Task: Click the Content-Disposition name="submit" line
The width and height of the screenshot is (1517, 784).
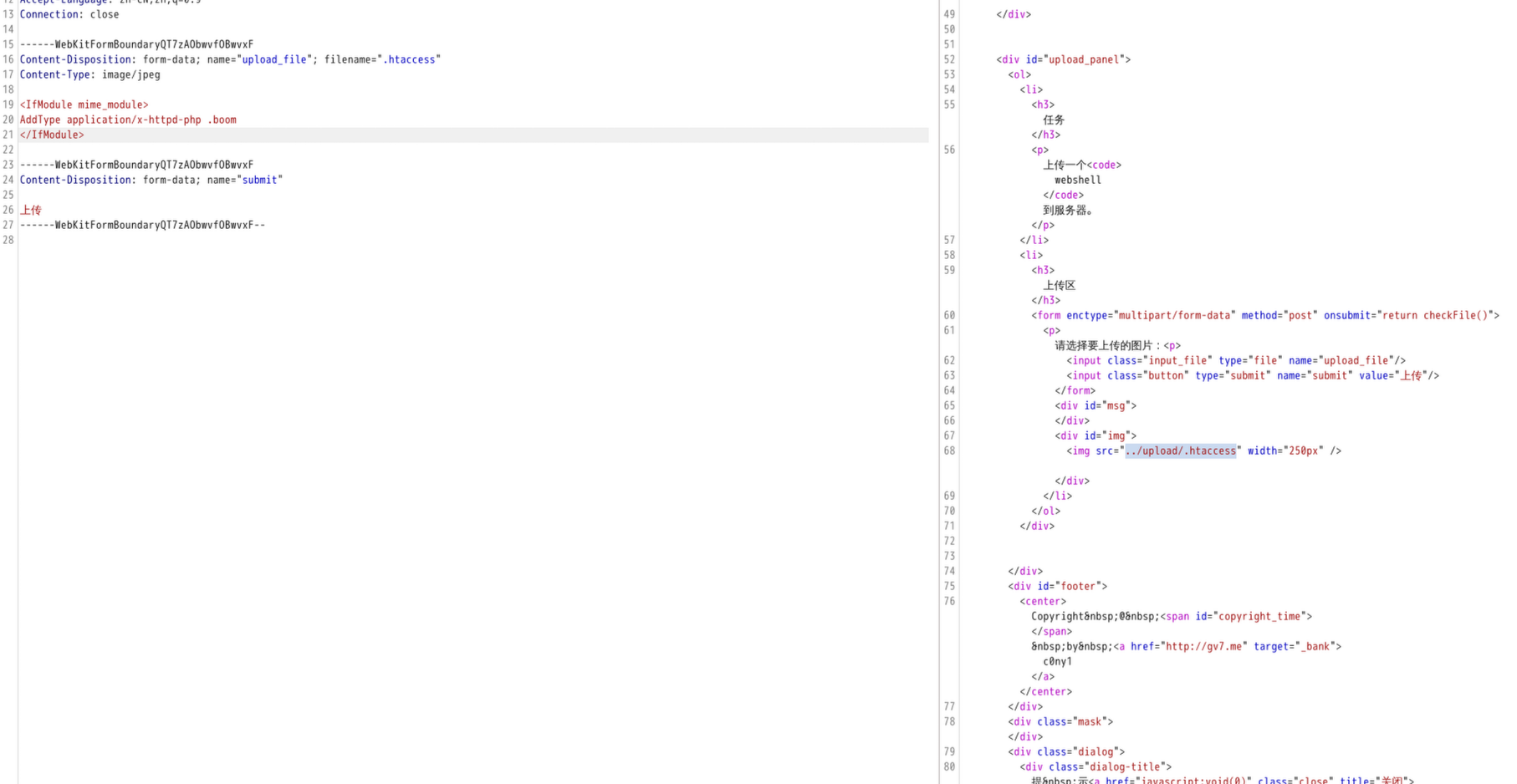Action: point(151,180)
